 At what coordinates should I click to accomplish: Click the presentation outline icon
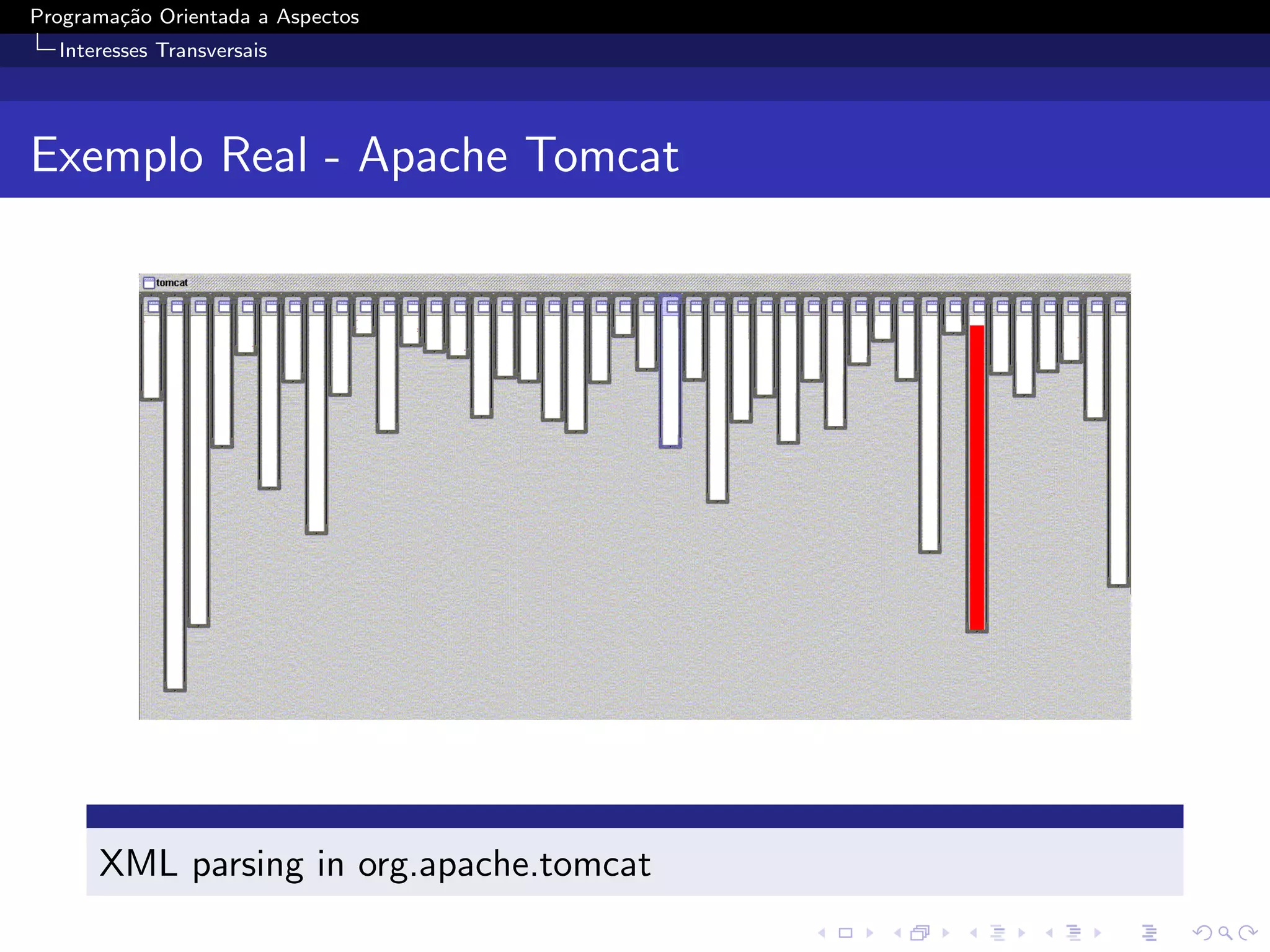(1149, 933)
